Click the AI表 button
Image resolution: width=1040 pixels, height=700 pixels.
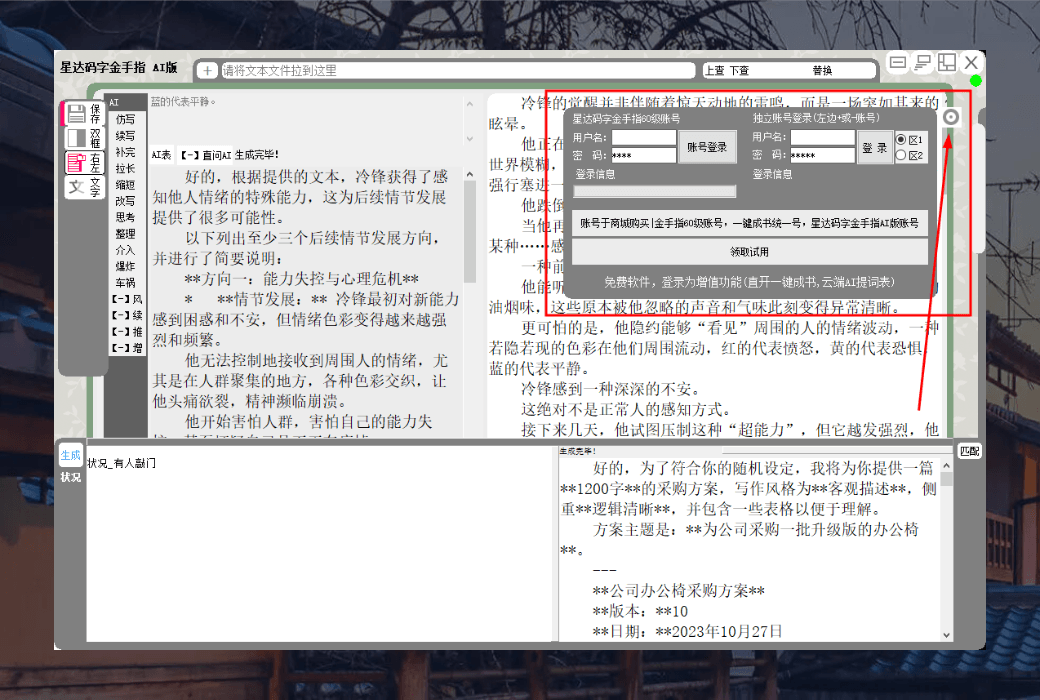tap(161, 155)
